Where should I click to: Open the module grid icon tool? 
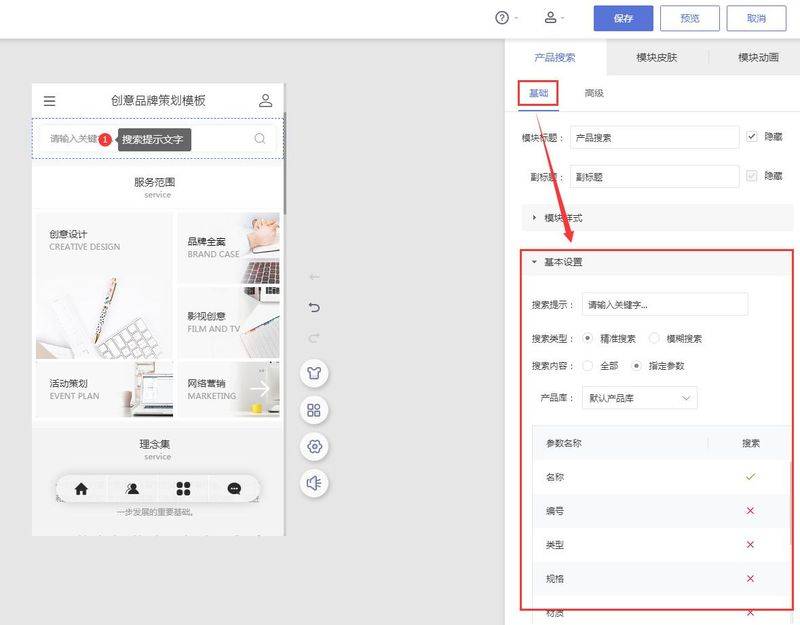click(x=315, y=410)
